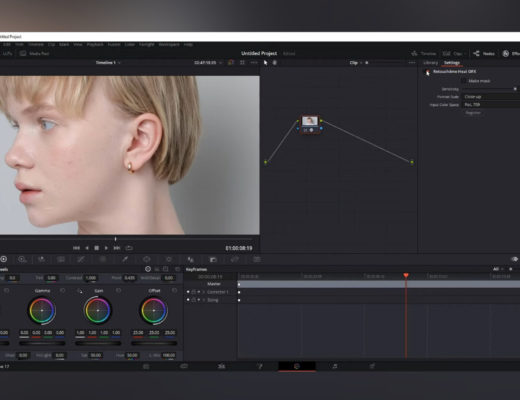Expand the Corrector 1 keyframe track
The image size is (520, 400).
pos(204,292)
